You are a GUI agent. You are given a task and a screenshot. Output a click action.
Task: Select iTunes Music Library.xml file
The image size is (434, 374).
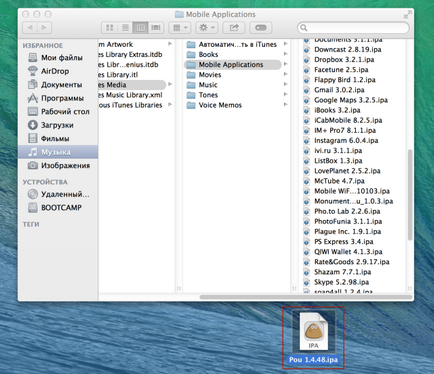click(131, 95)
